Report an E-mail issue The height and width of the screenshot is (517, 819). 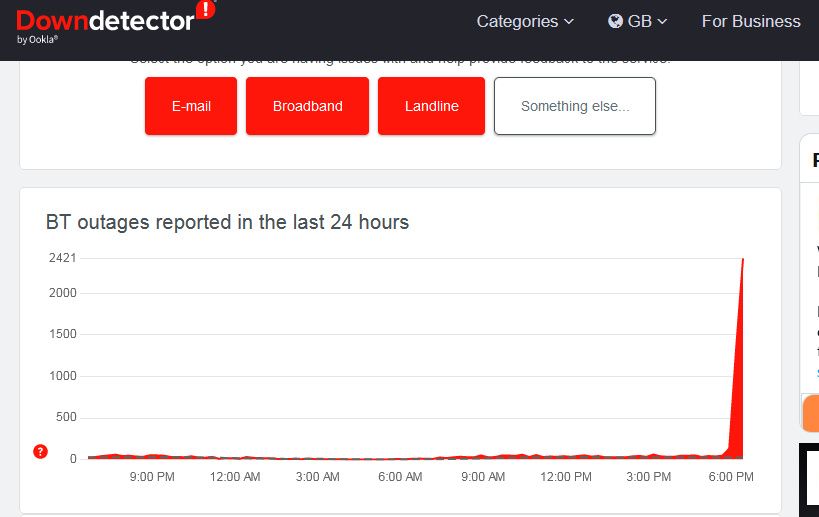(191, 106)
